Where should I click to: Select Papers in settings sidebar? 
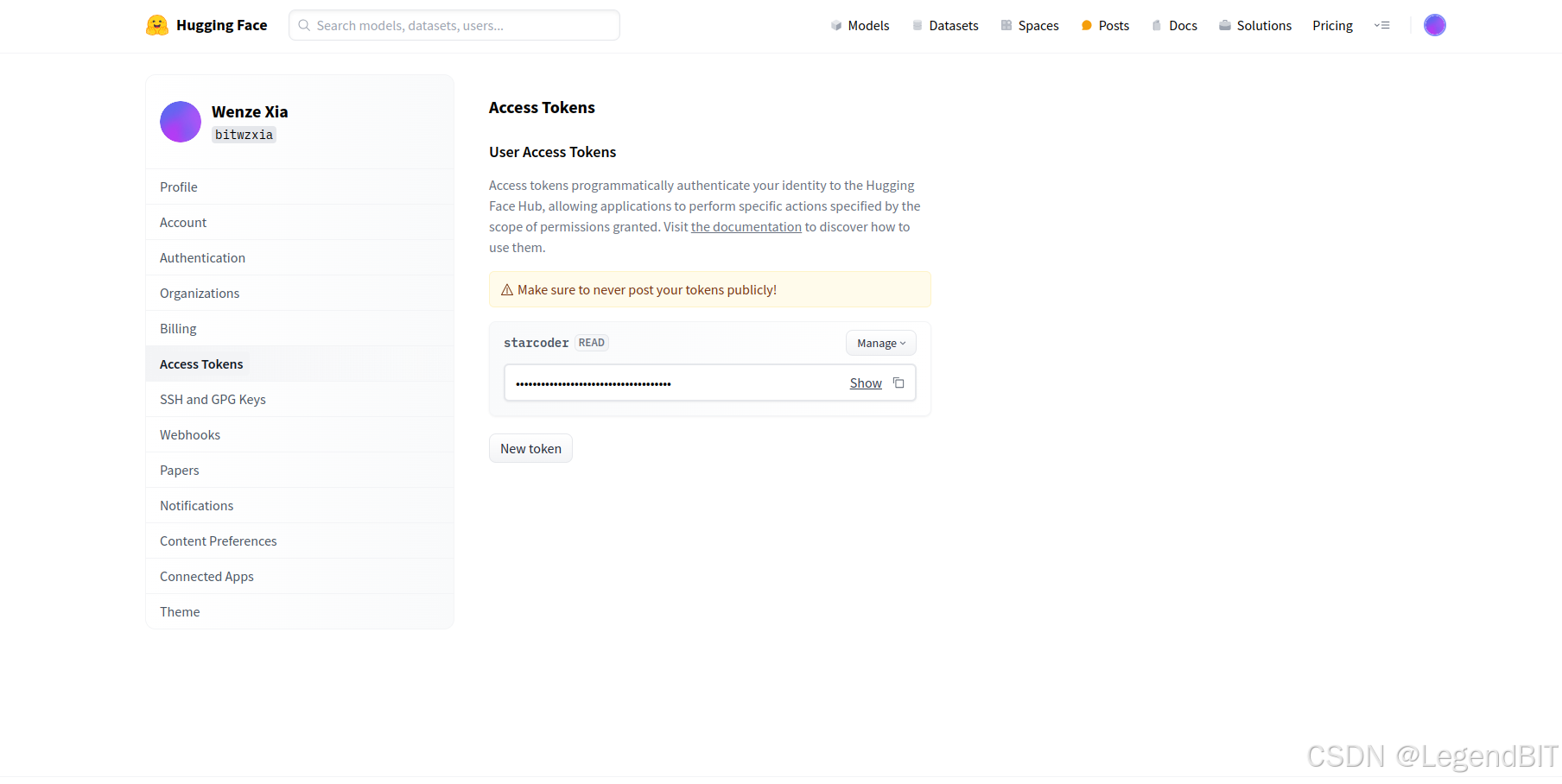pyautogui.click(x=300, y=470)
